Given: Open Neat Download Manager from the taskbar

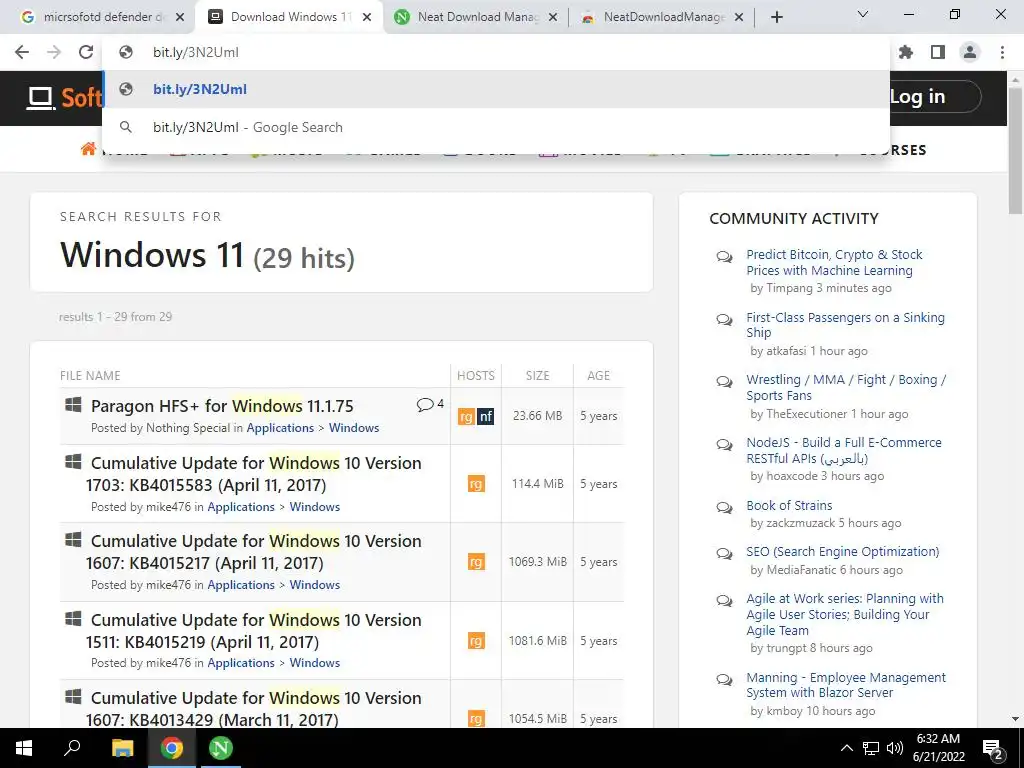Looking at the screenshot, I should point(221,748).
